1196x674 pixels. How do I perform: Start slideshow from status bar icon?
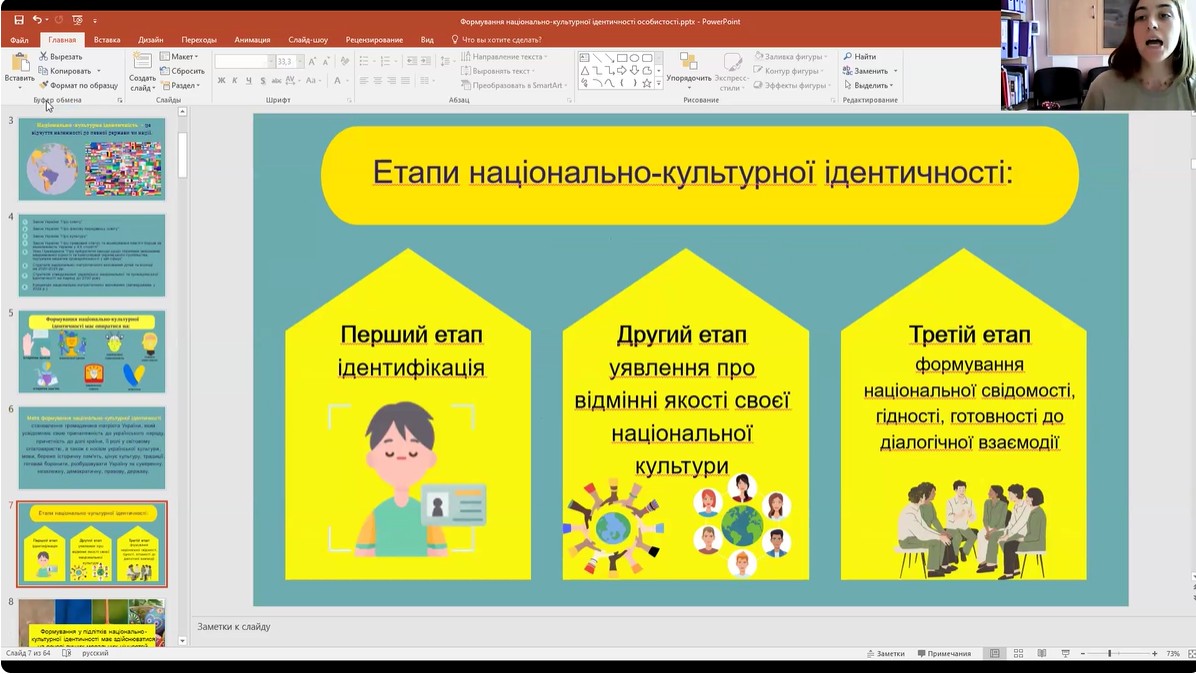[x=1066, y=653]
